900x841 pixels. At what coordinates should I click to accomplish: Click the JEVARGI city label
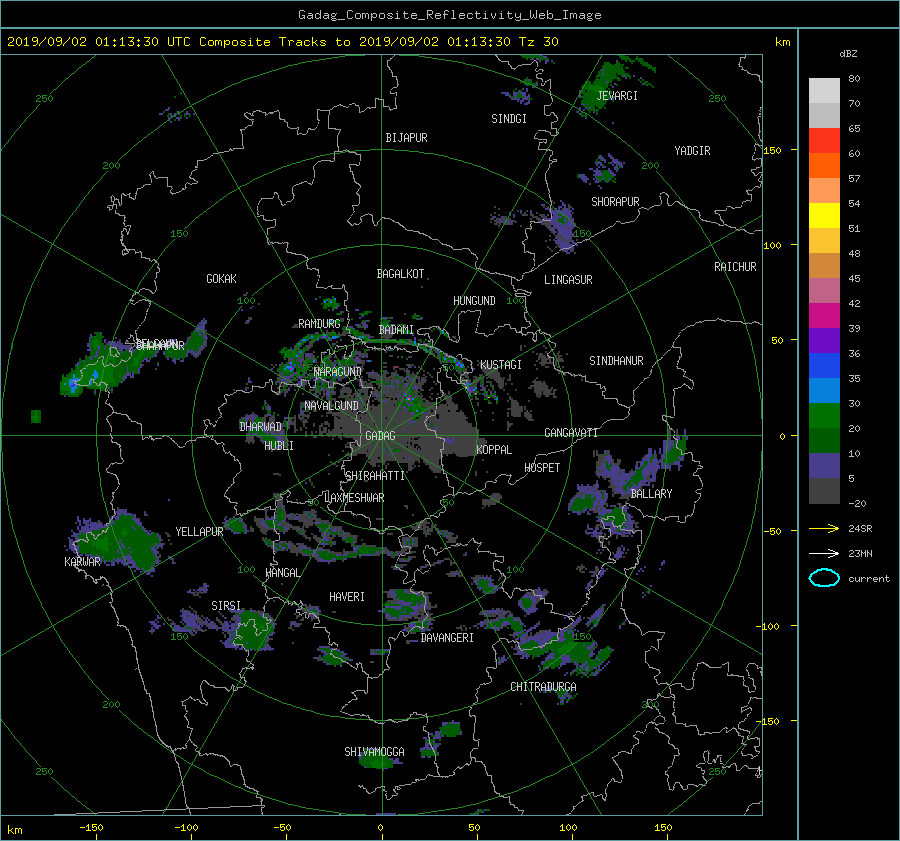tap(617, 96)
